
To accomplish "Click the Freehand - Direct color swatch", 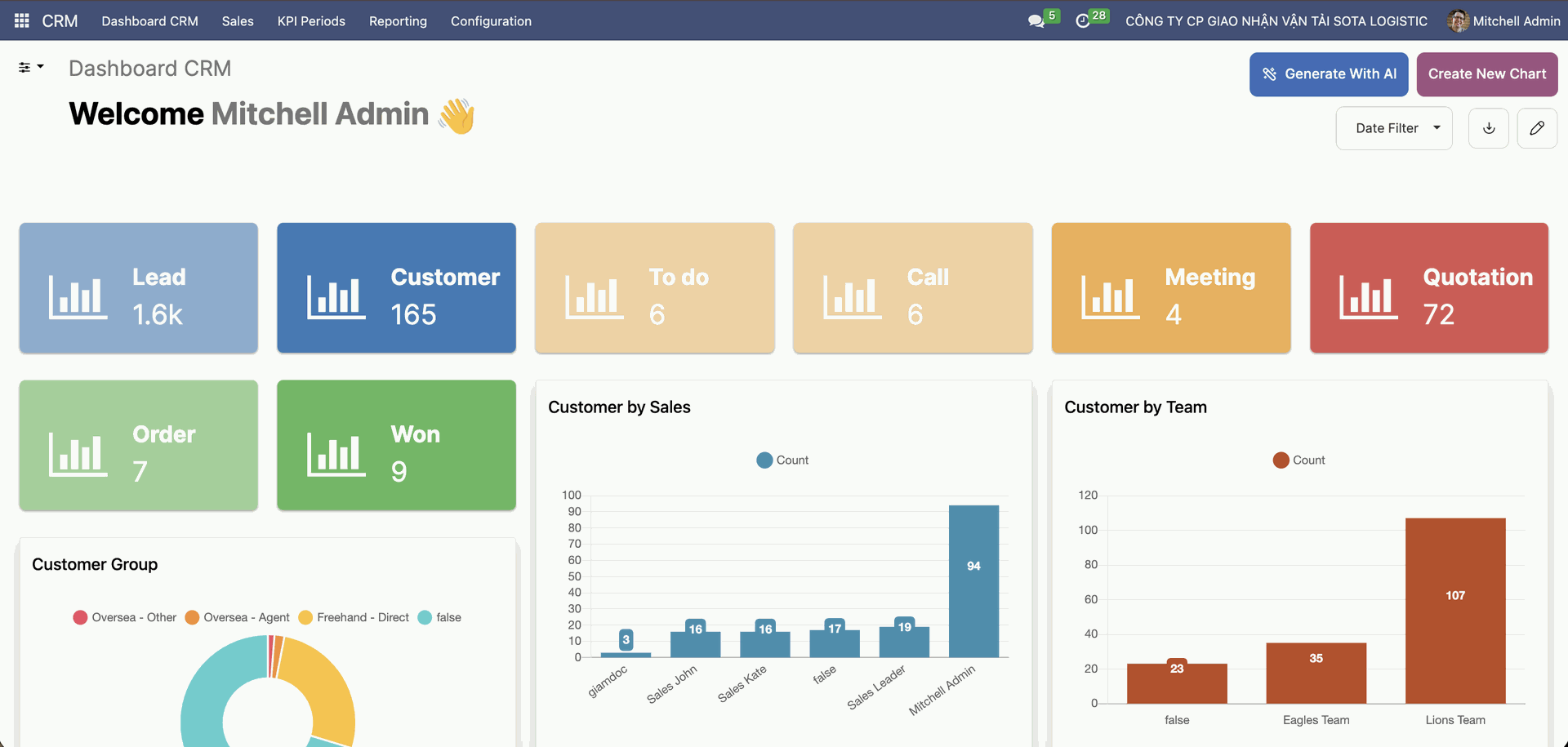I will click(306, 617).
